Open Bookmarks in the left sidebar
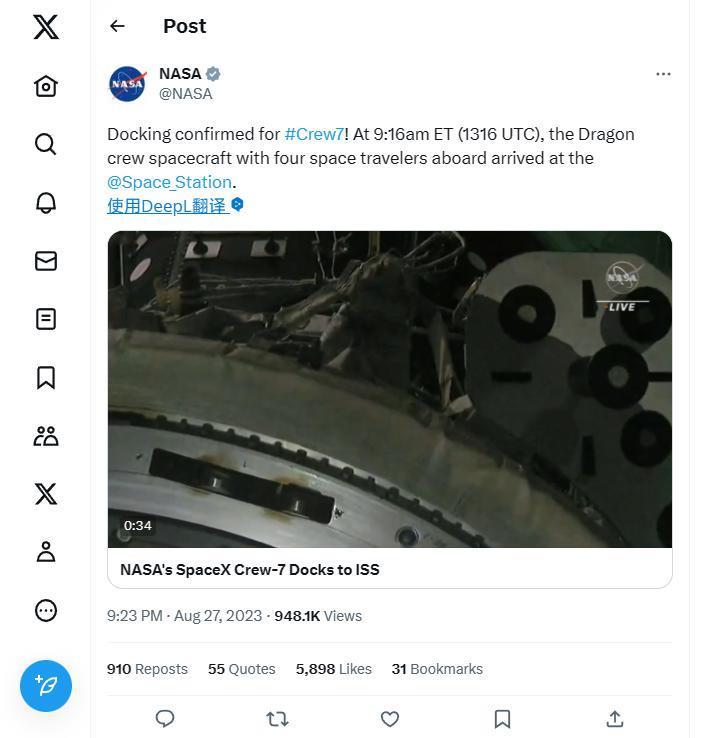717x738 pixels. [46, 377]
